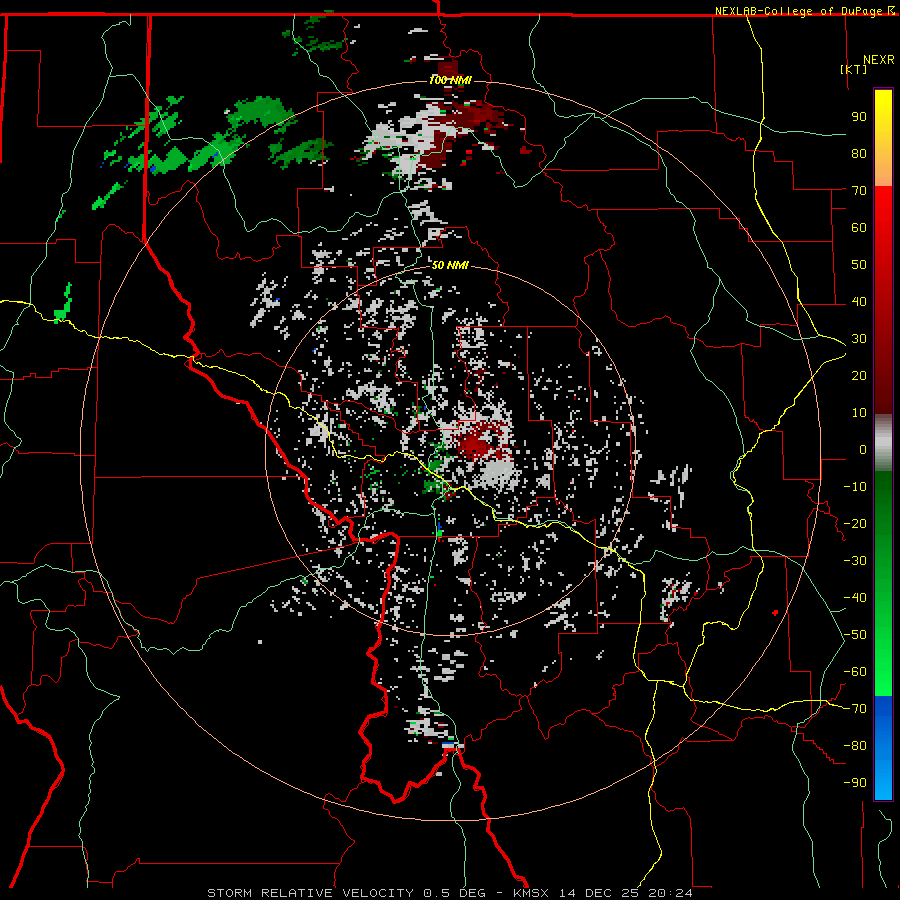Click the 0.5 DEG elevation text
This screenshot has width=900, height=900.
455,893
